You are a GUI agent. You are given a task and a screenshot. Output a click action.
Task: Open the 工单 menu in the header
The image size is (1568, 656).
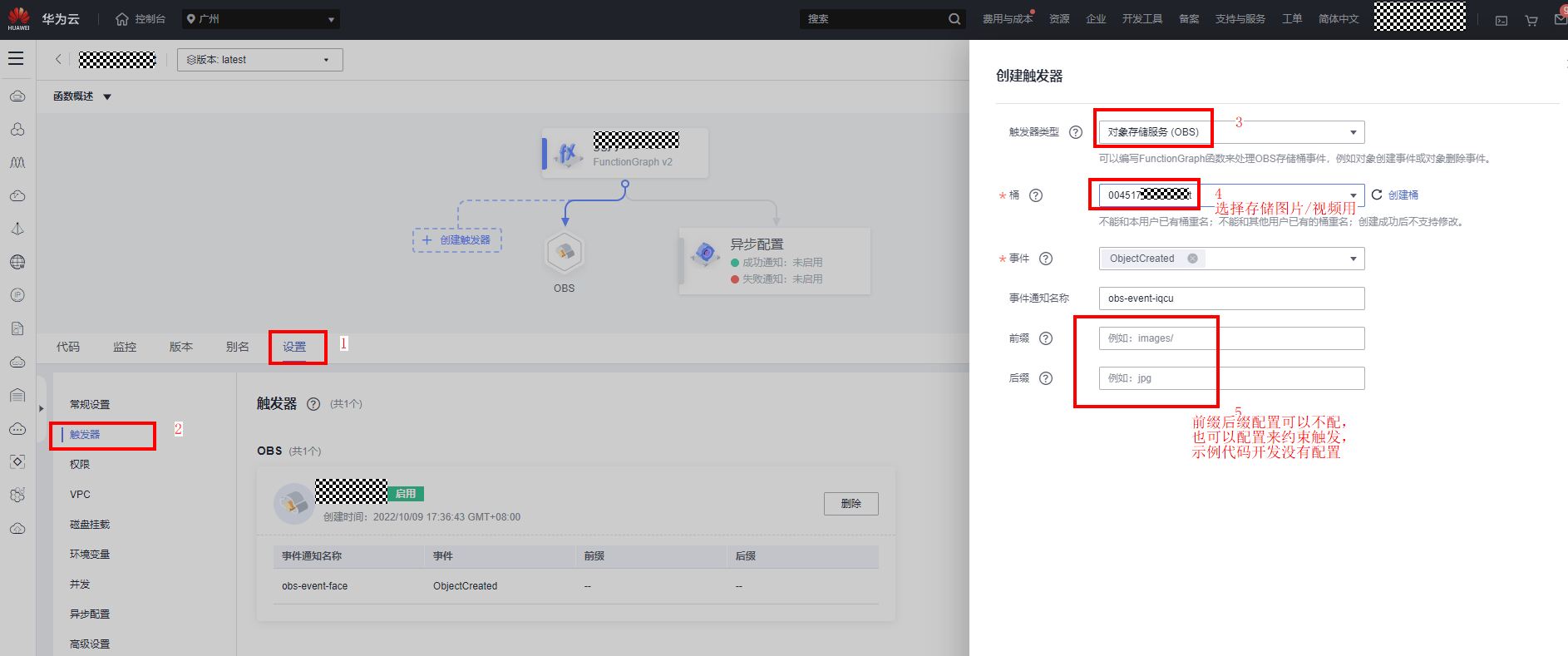pos(1292,19)
